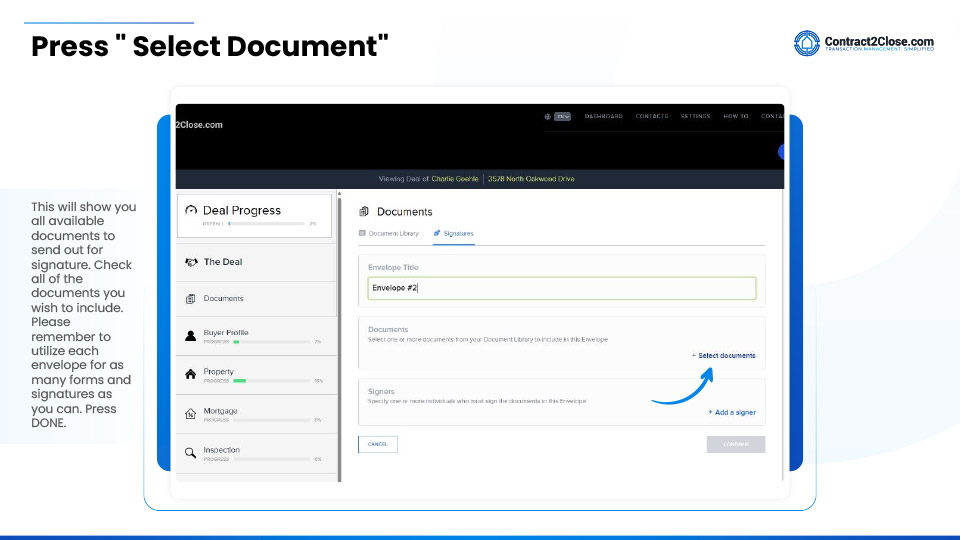Switch to the Document Library tab
The height and width of the screenshot is (540, 960).
point(388,233)
